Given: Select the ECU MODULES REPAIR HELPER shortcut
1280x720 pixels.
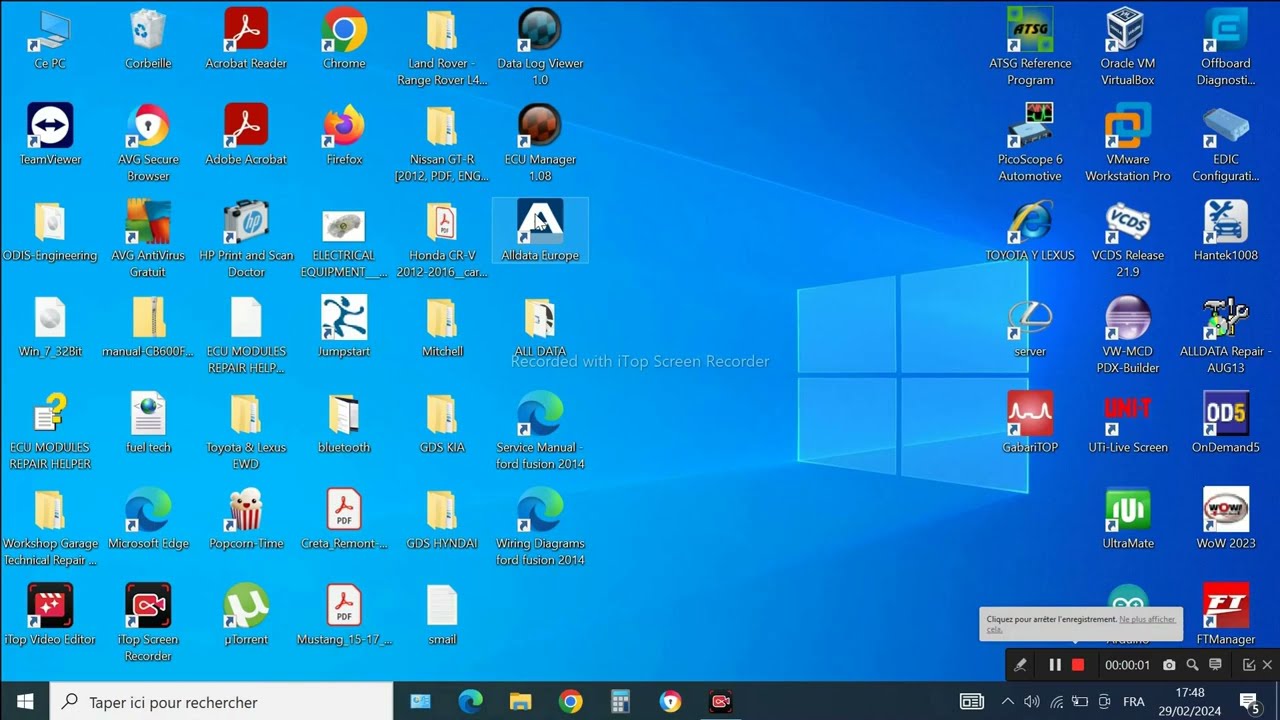Looking at the screenshot, I should point(50,431).
